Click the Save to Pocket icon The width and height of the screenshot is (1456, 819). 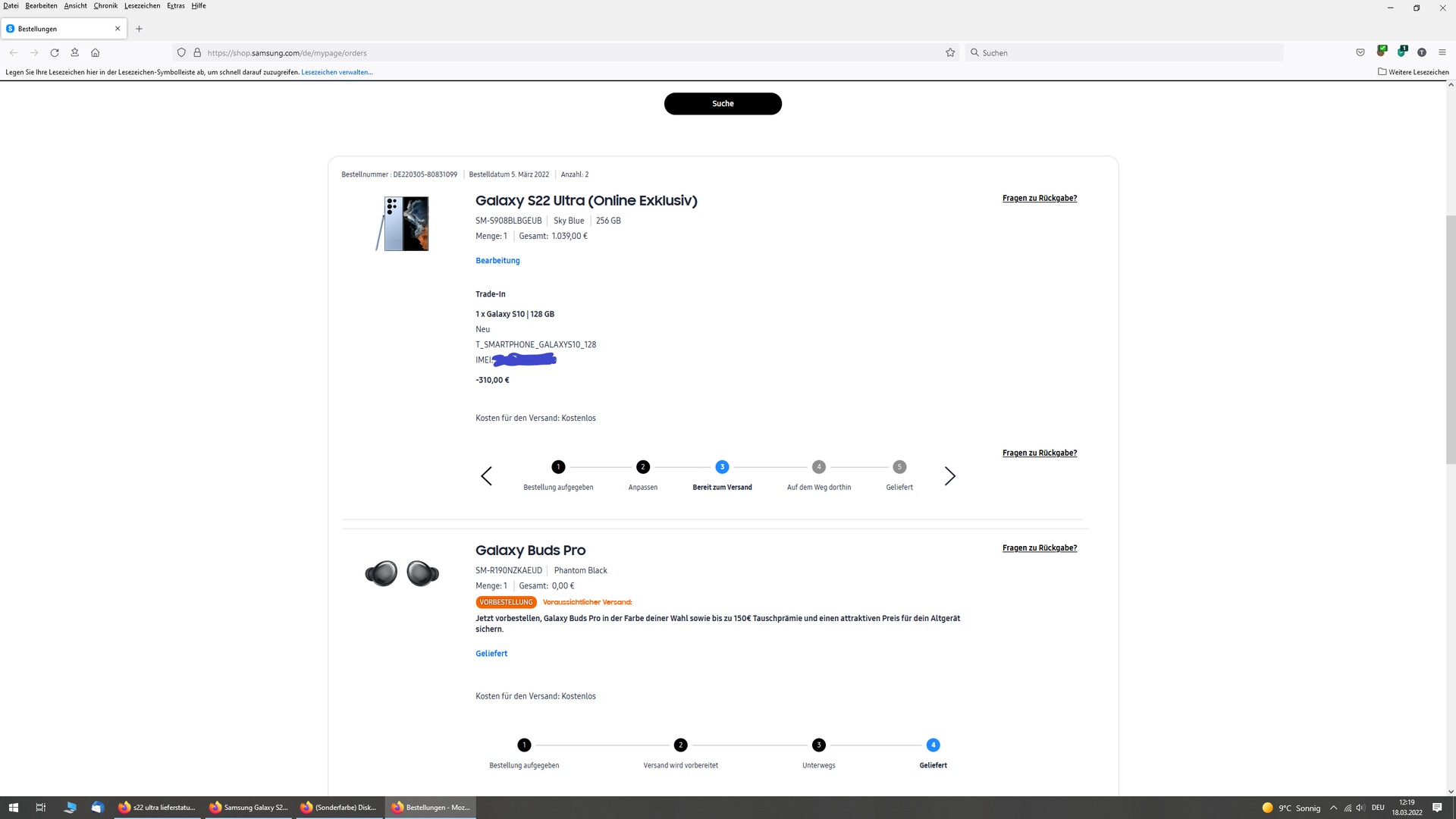[1360, 53]
